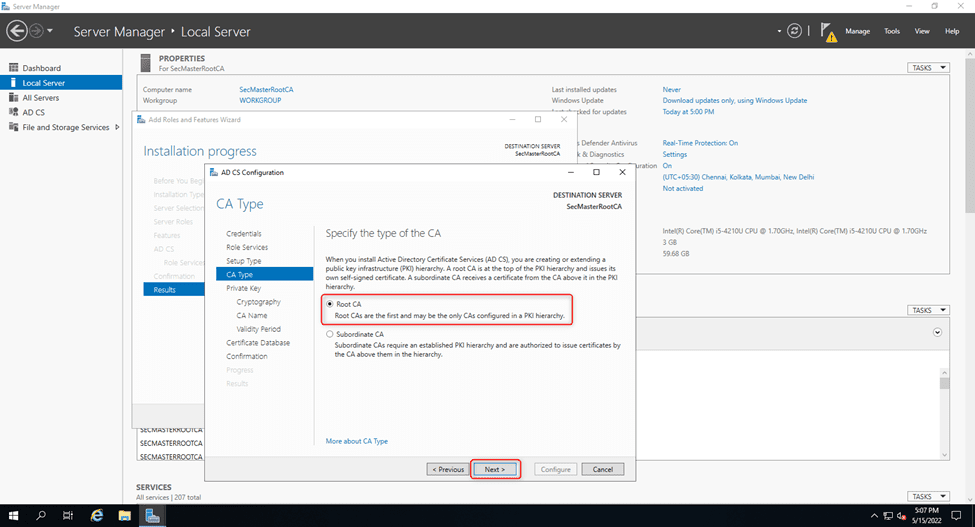Go to Confirmation step in AD CS wizard
The height and width of the screenshot is (527, 975).
[247, 357]
